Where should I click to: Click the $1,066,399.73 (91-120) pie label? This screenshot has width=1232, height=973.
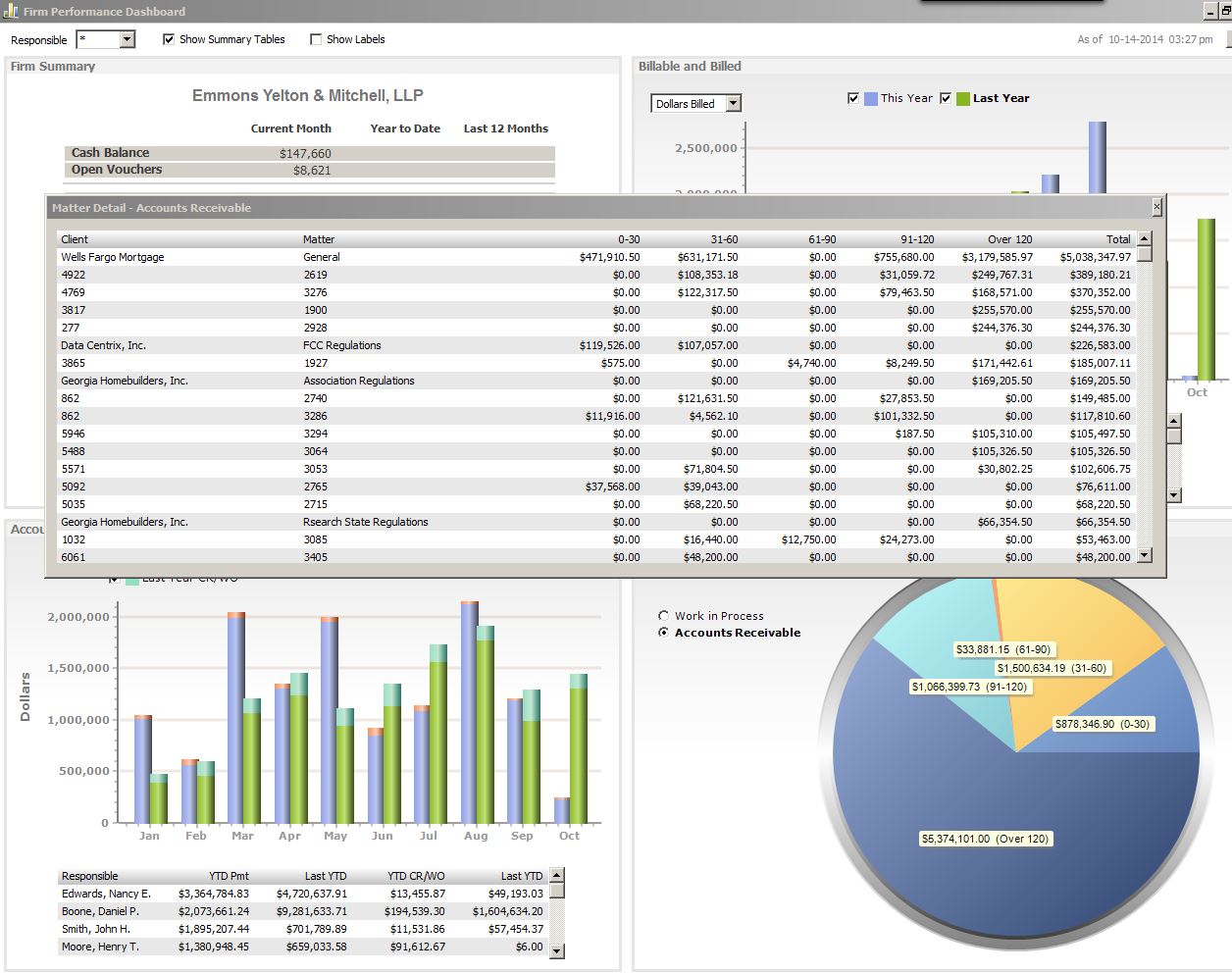tap(969, 687)
